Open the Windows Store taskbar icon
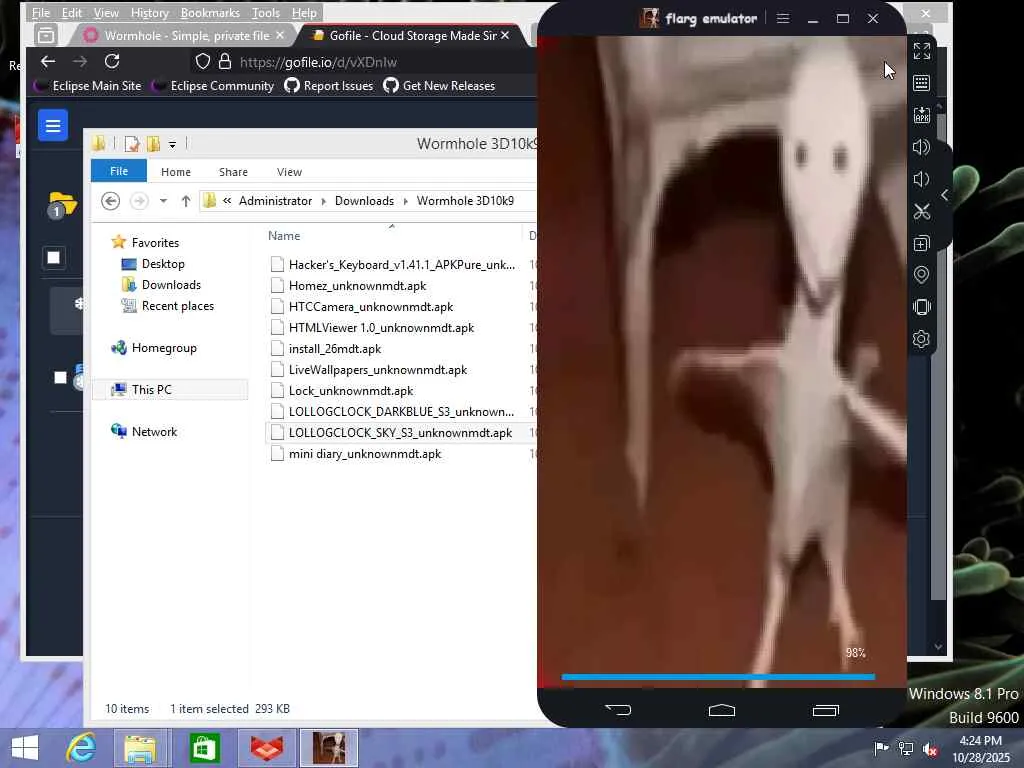Viewport: 1024px width, 768px height. click(204, 748)
